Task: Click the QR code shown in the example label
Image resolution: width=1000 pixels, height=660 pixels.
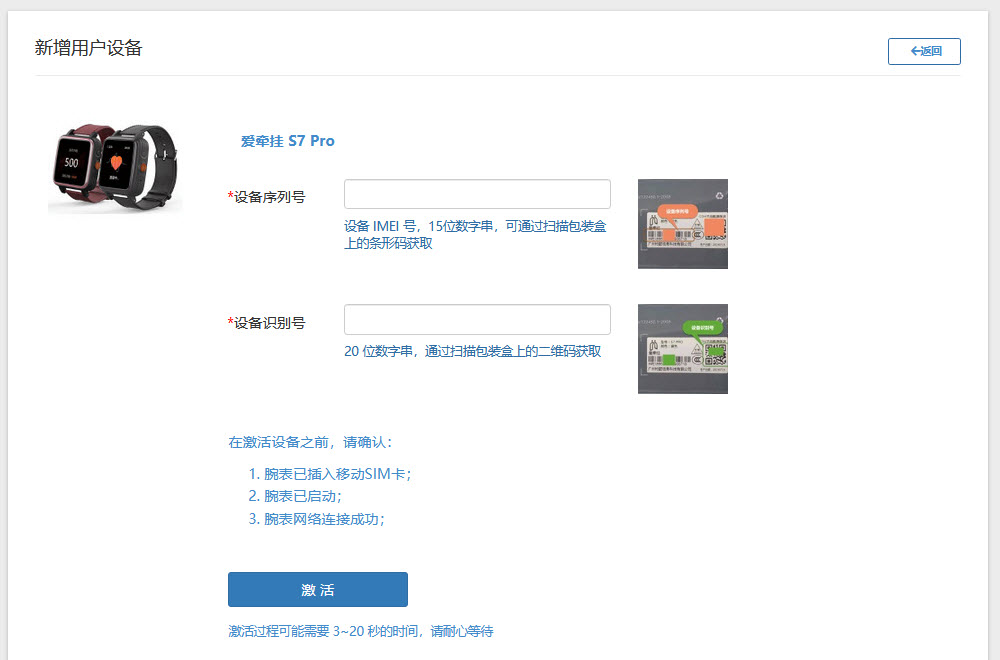Action: [x=715, y=354]
